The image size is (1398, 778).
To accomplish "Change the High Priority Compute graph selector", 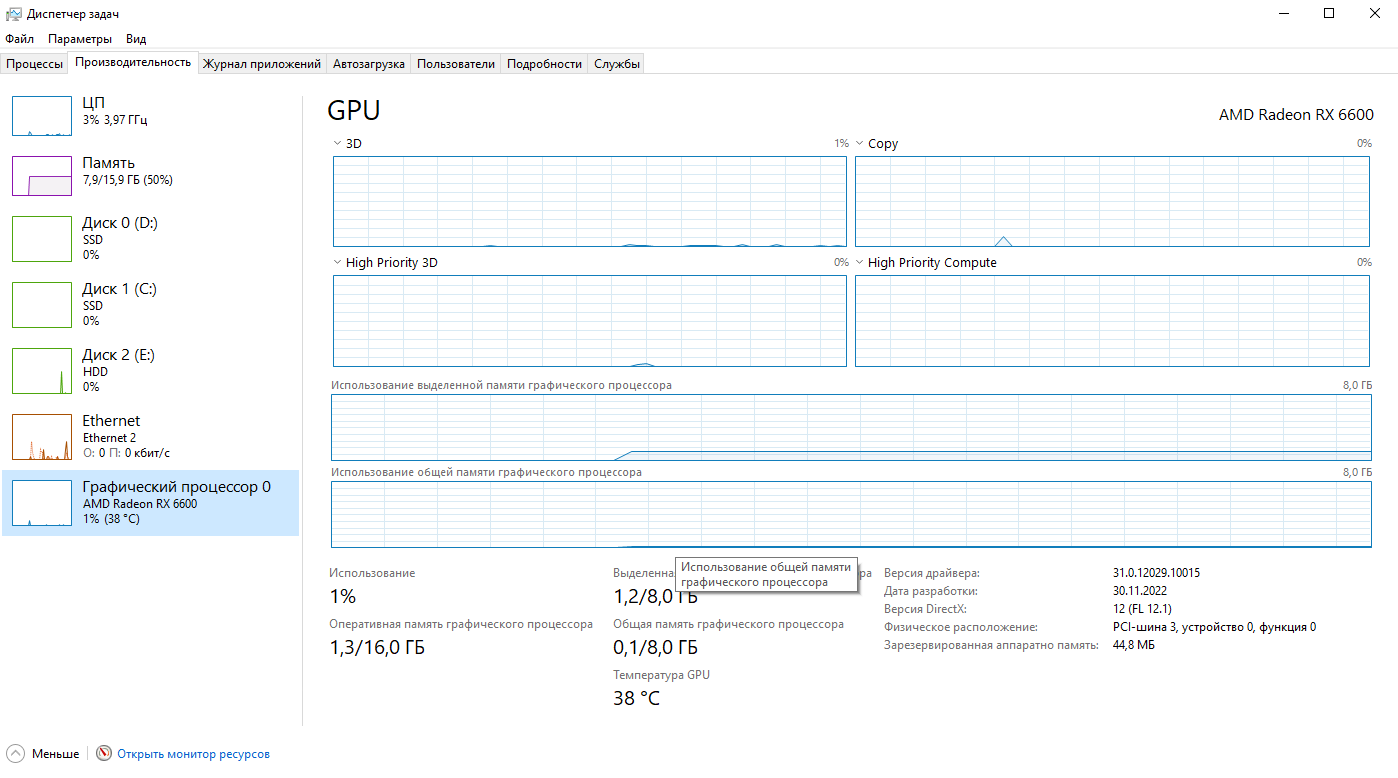I will (860, 262).
